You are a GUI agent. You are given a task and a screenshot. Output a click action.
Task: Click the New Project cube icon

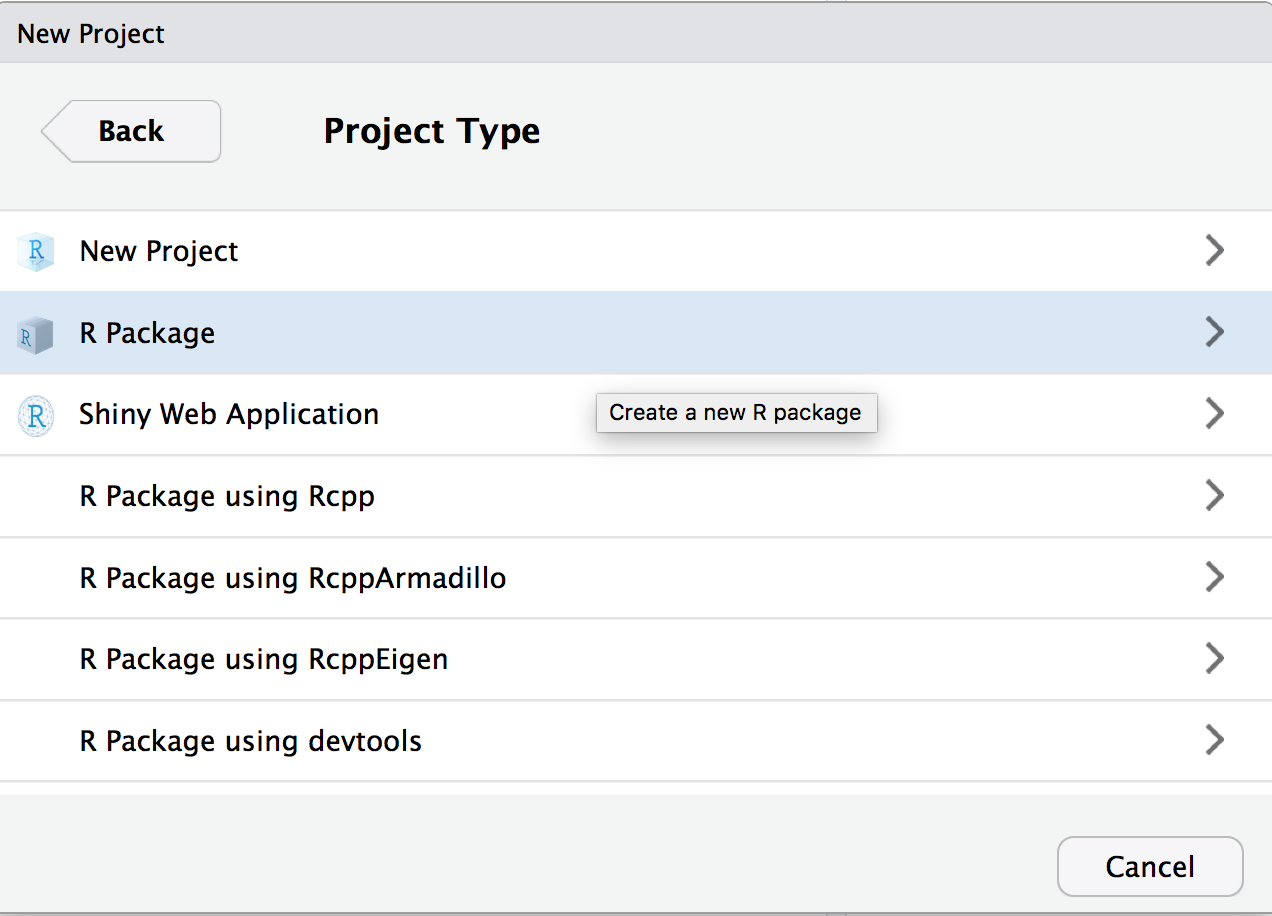[x=36, y=252]
